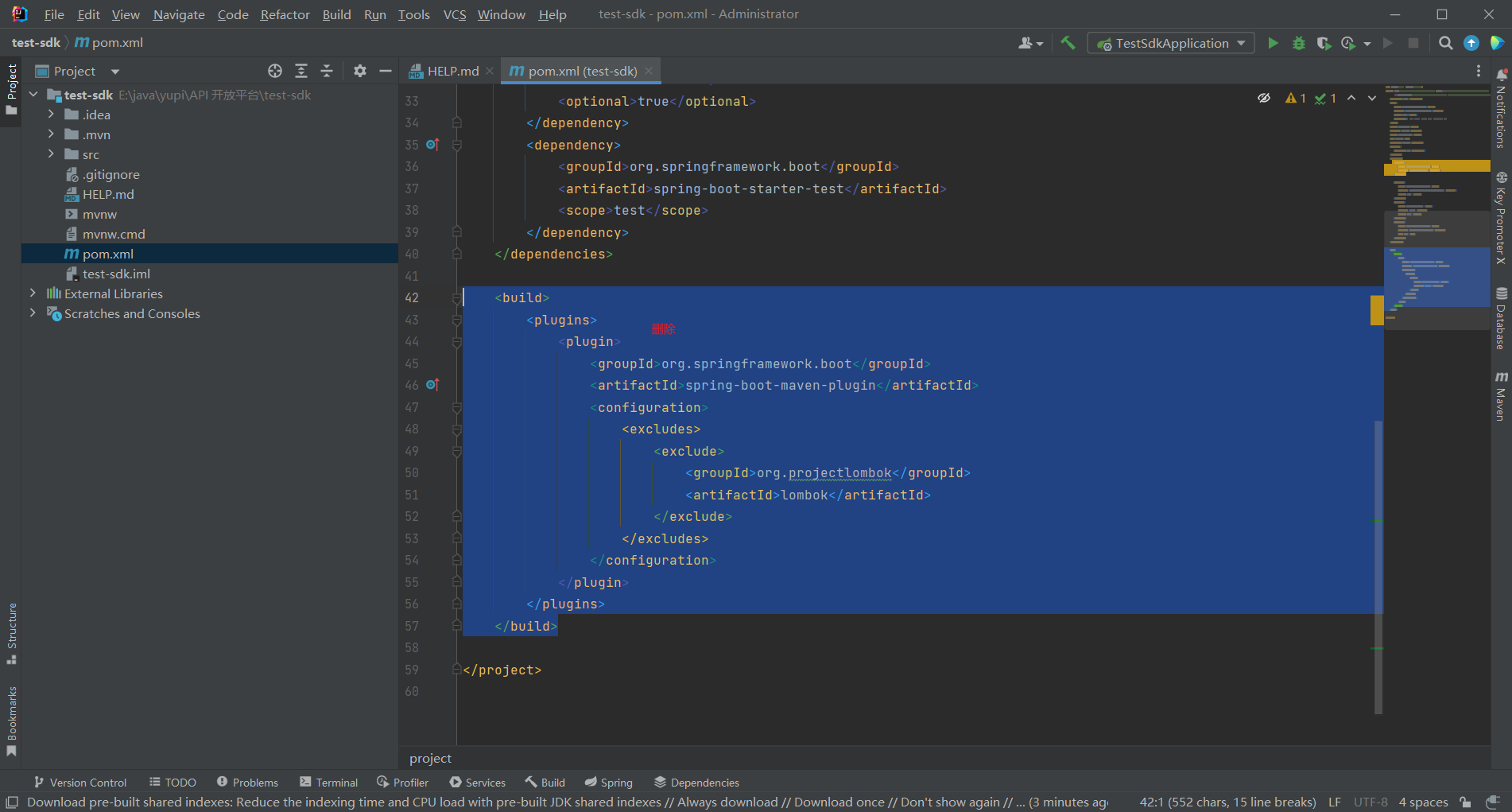The image size is (1512, 812).
Task: Toggle reader mode eye icon in editor
Action: coord(1264,98)
